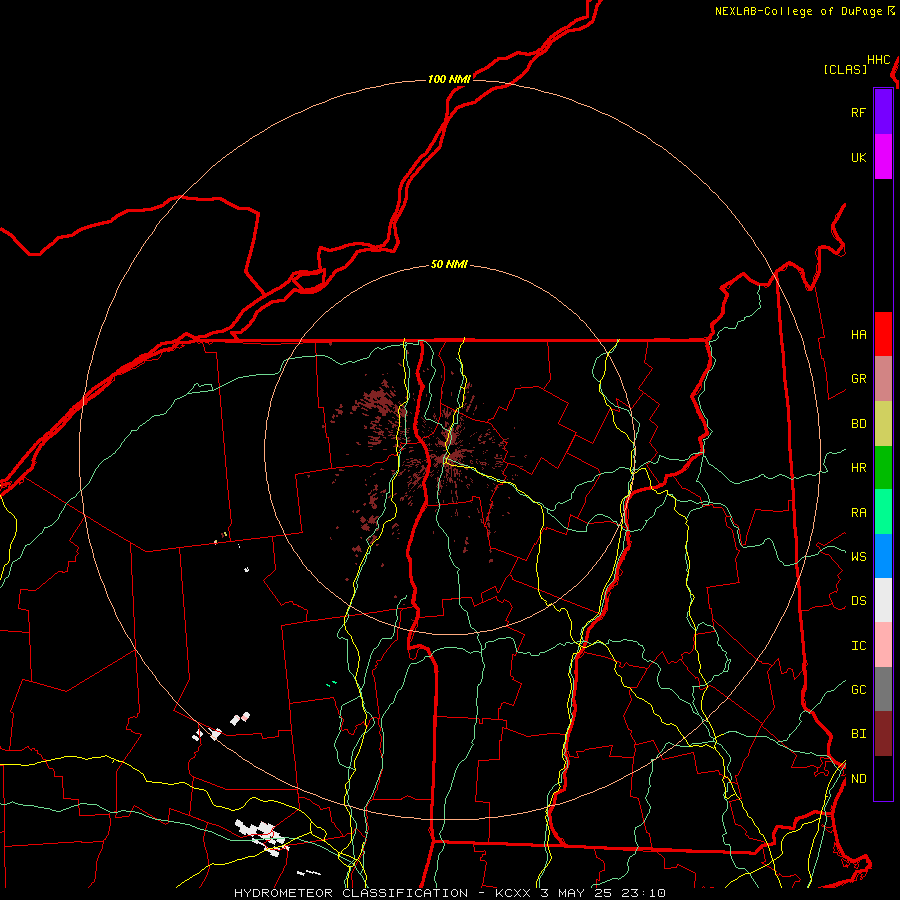Click the DS legend label

click(858, 601)
